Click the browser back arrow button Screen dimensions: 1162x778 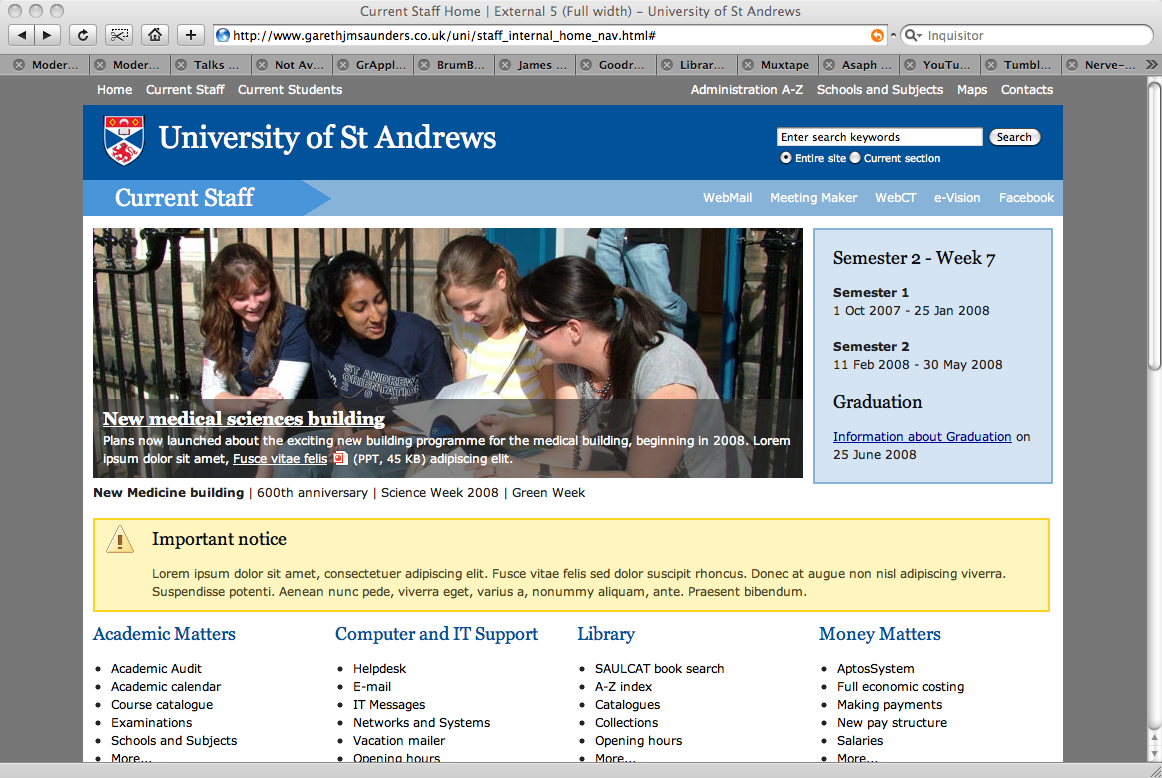point(22,35)
